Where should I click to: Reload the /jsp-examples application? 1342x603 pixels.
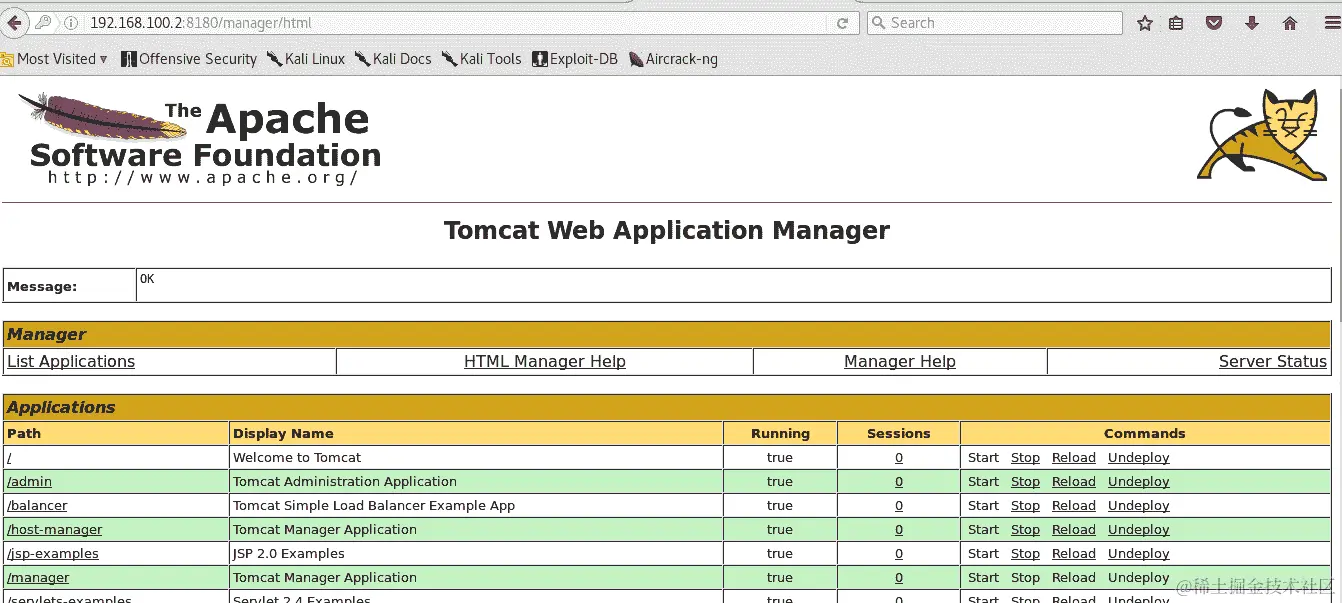[x=1074, y=554]
